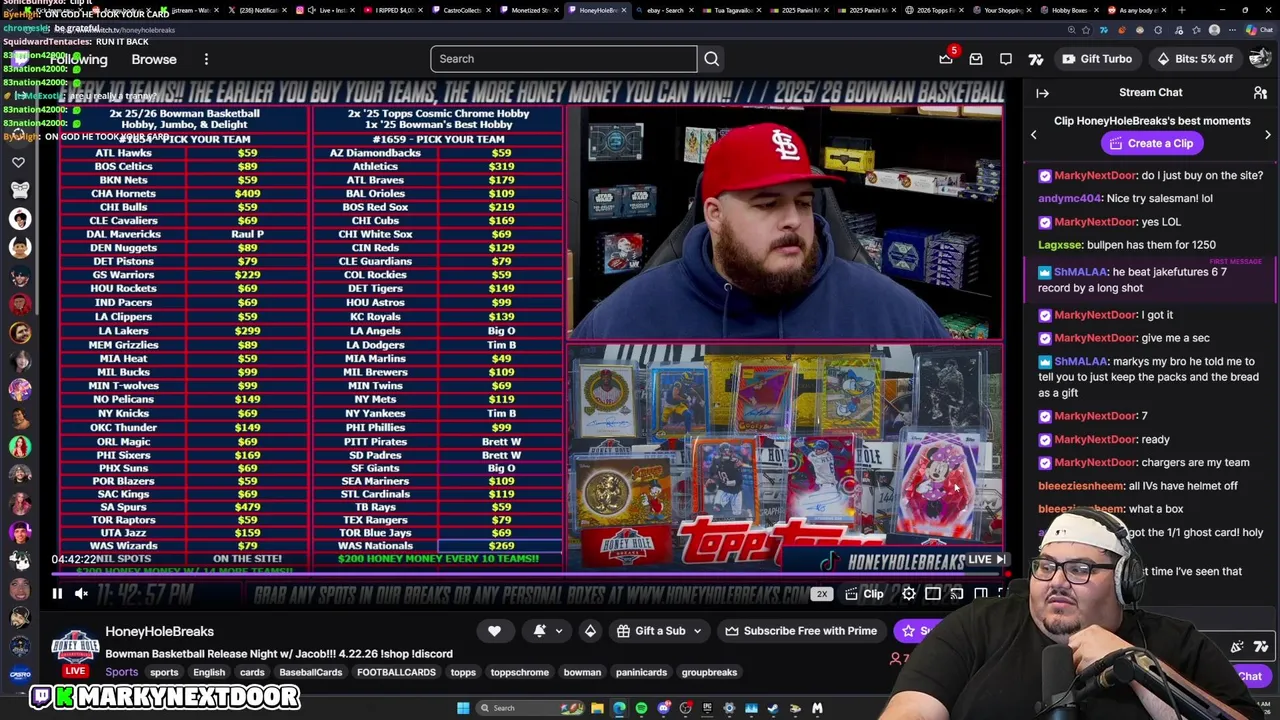Toggle follow heart for HoneyHoleBreaks
The image size is (1280, 720).
click(x=494, y=631)
